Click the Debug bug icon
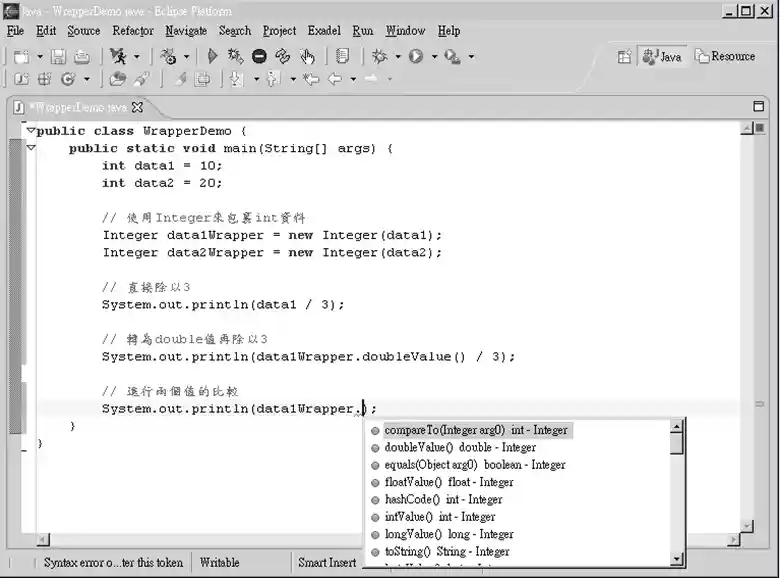780x578 pixels. point(379,57)
